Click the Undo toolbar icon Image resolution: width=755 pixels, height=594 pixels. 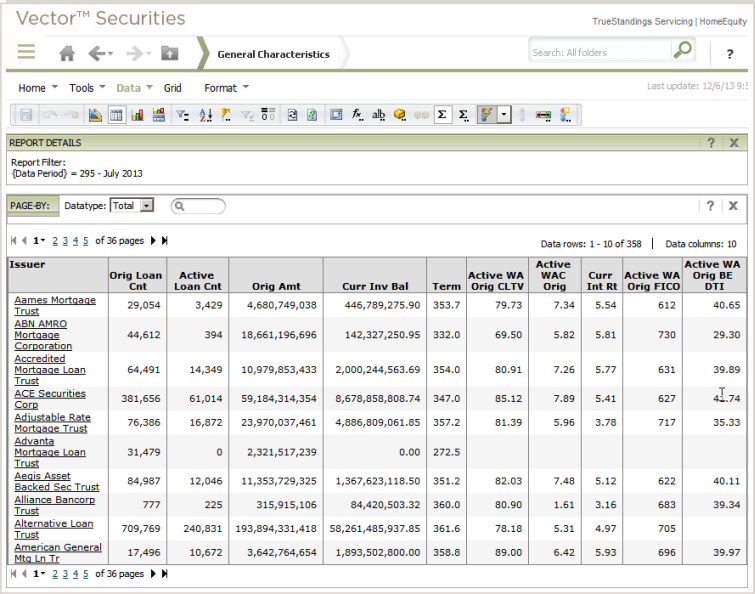click(x=50, y=115)
